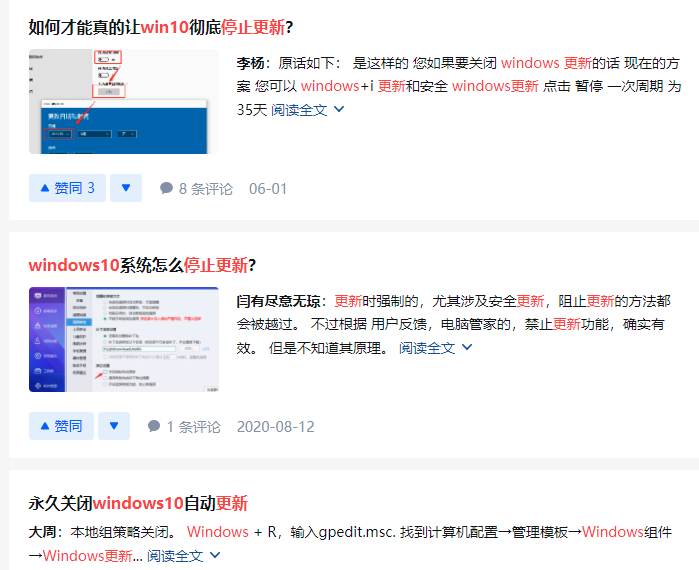The width and height of the screenshot is (699, 570).
Task: Click comment bubble icon beside 1 条评论
Action: pyautogui.click(x=154, y=426)
